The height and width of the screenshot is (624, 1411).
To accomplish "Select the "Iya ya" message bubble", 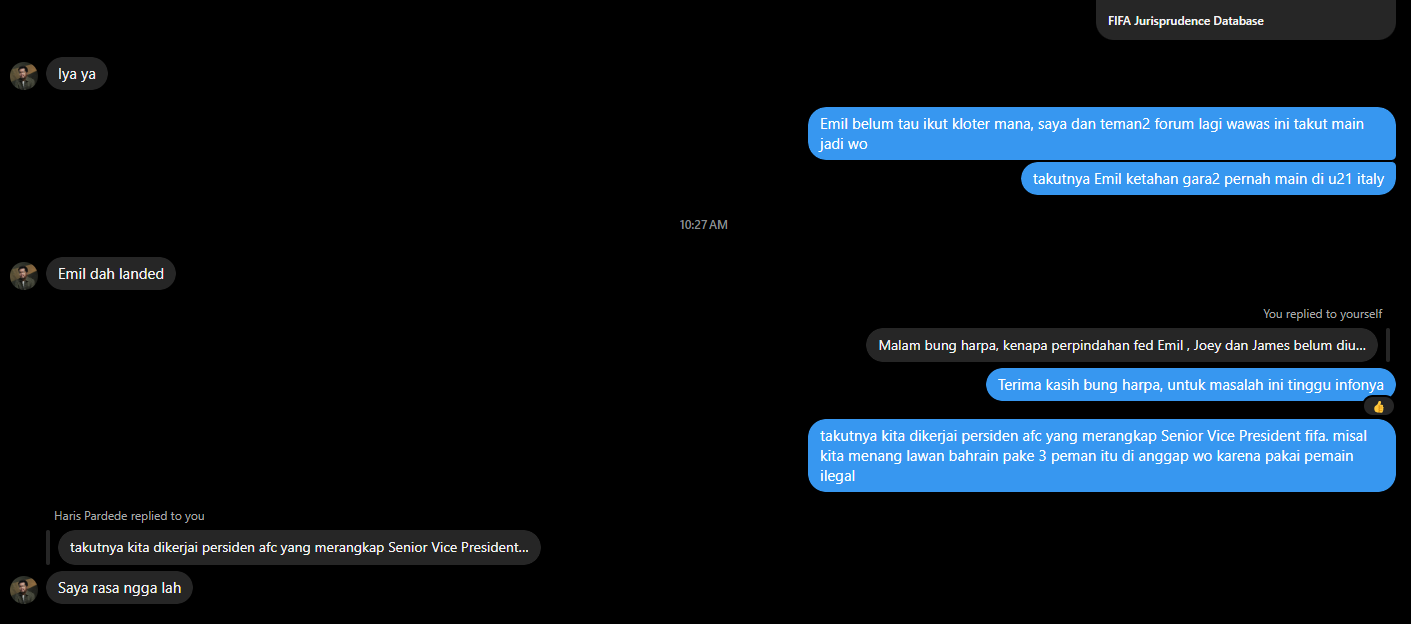I will [77, 74].
